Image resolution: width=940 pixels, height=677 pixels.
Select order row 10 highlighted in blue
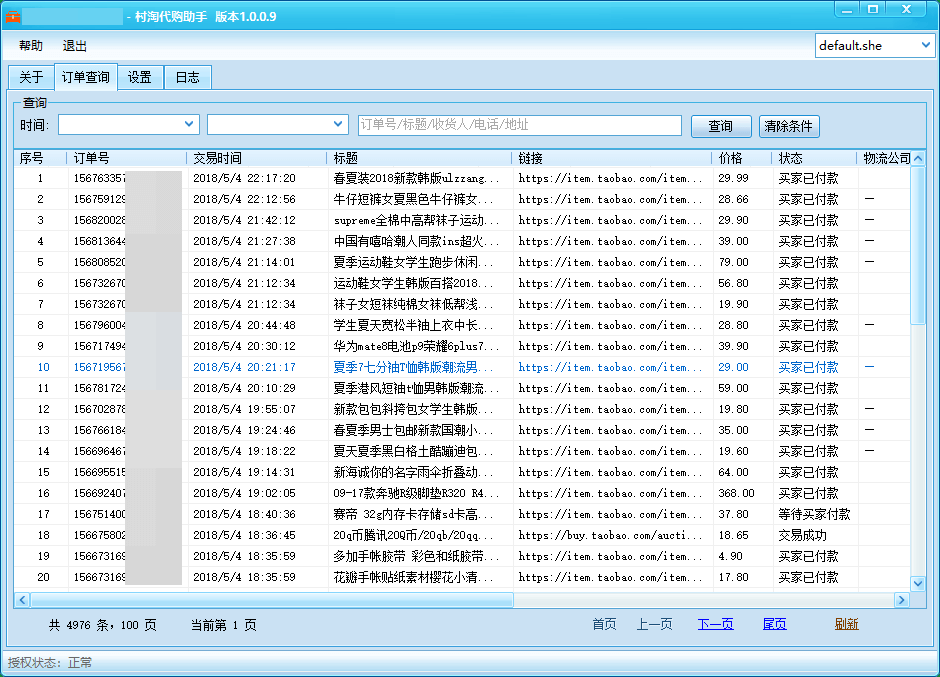click(400, 367)
